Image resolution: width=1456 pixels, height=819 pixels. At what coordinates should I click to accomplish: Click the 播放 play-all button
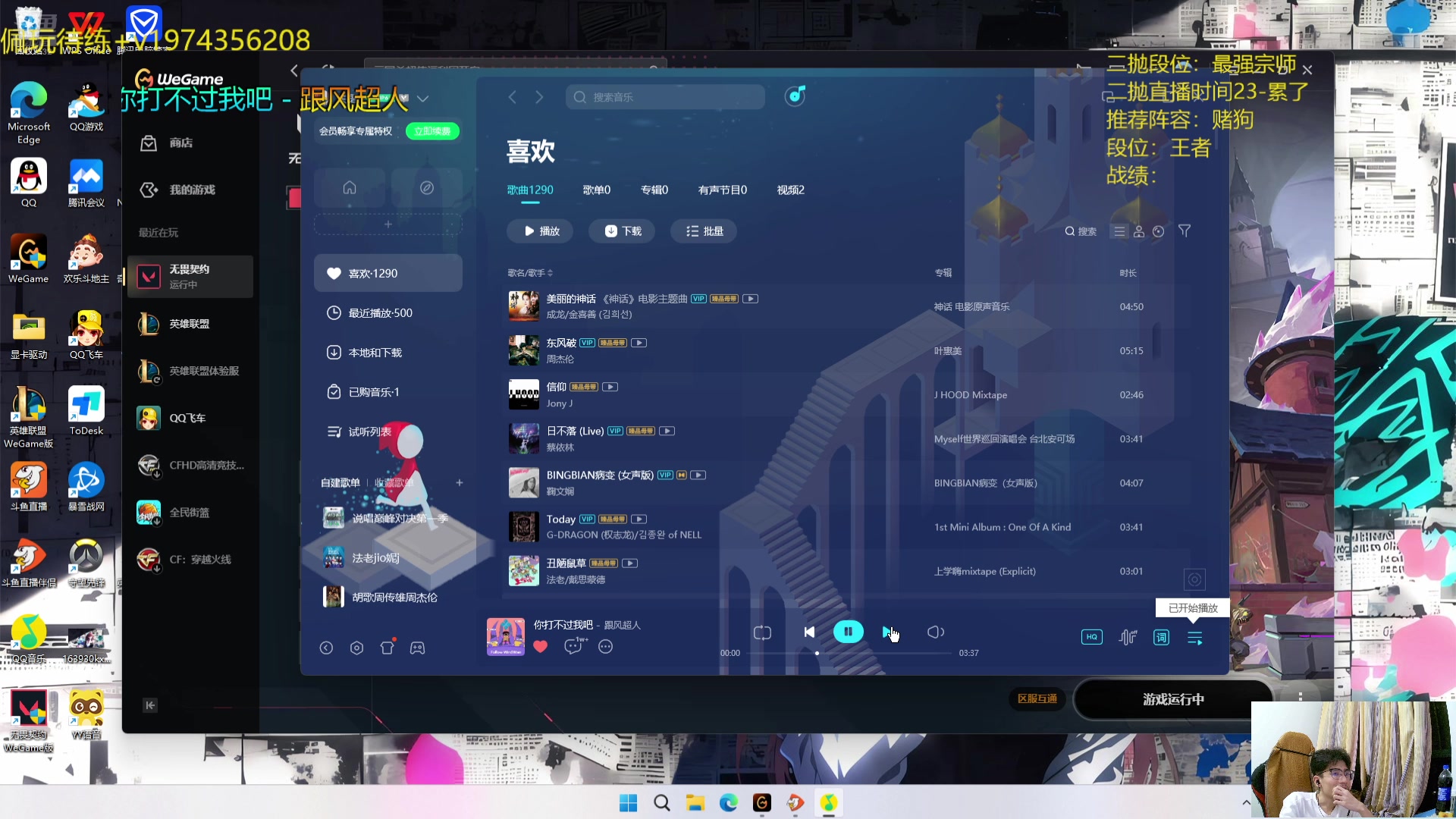click(540, 231)
